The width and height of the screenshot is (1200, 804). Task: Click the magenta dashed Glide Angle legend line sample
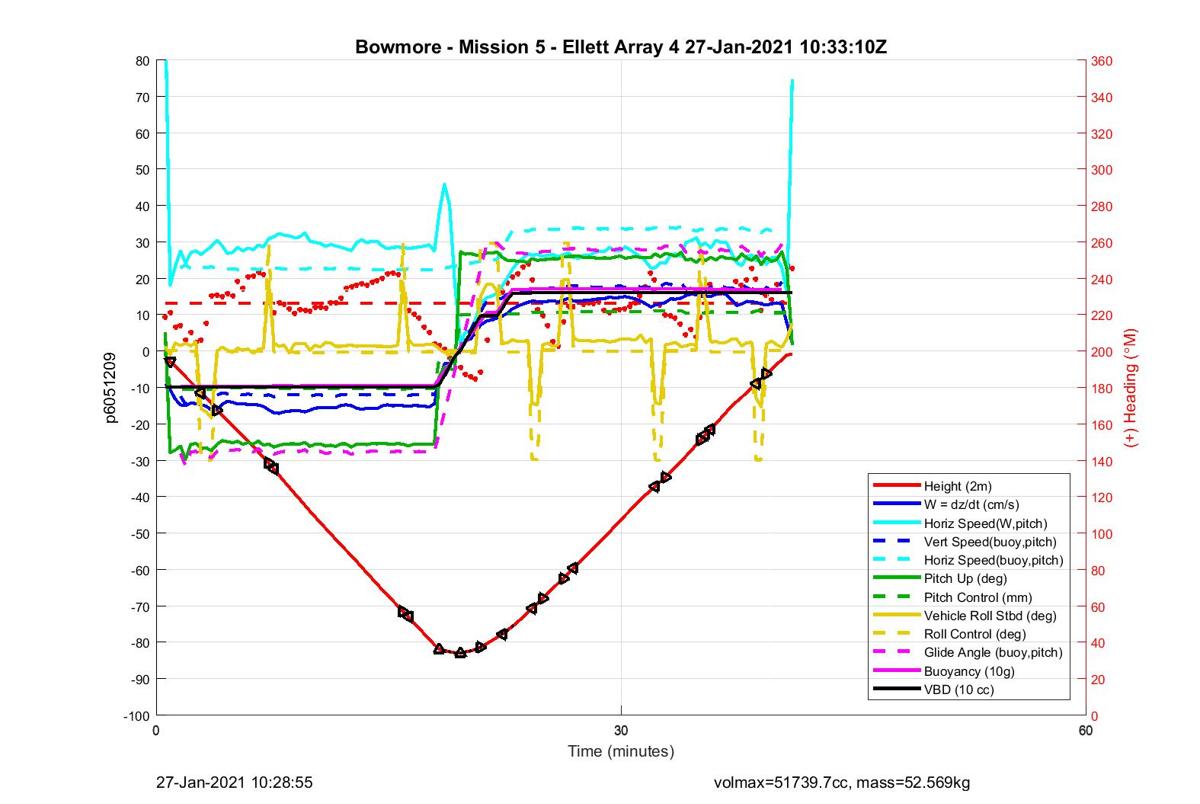pyautogui.click(x=895, y=652)
